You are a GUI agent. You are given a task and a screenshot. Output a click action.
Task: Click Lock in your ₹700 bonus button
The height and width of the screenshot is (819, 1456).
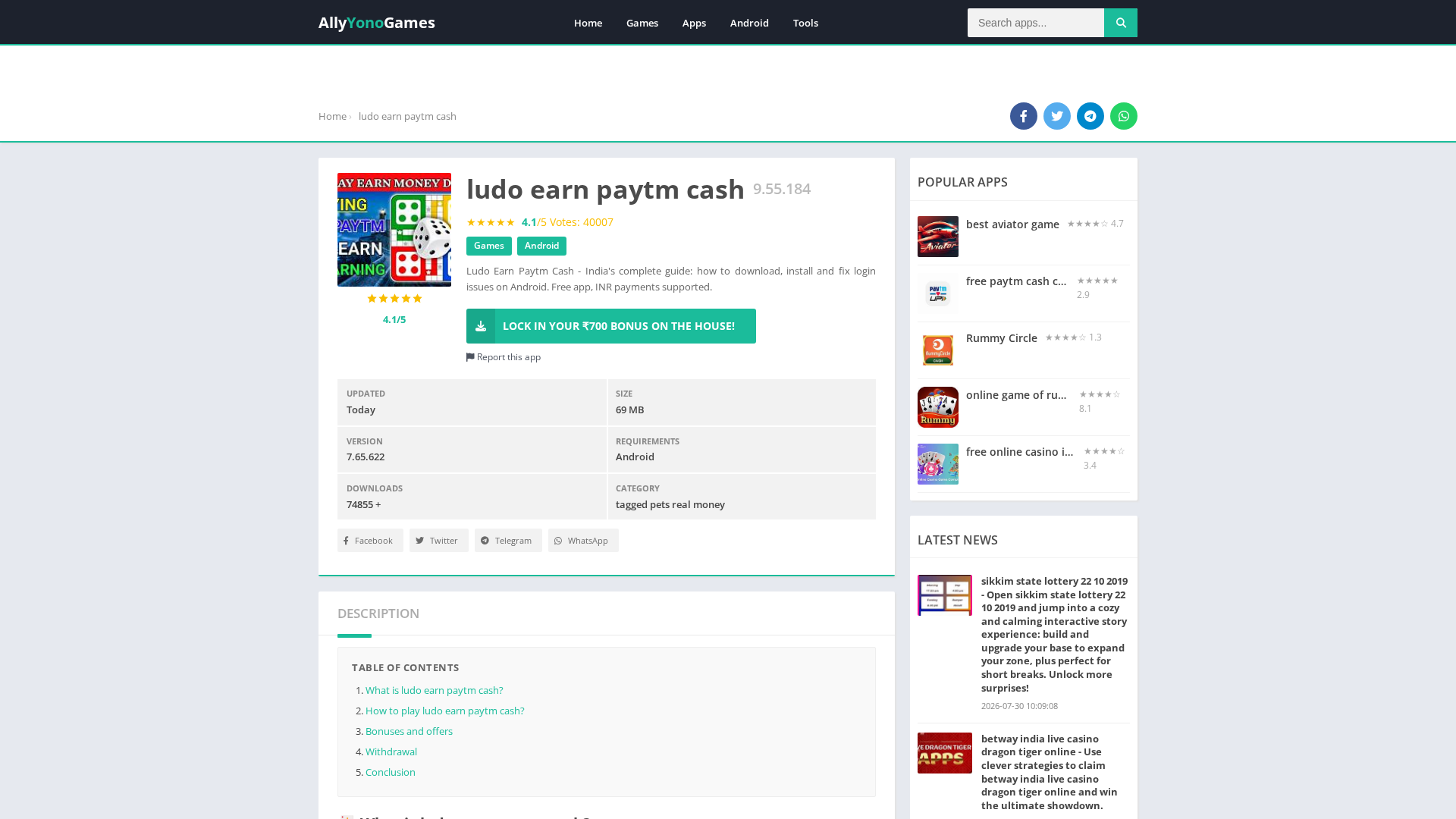[611, 326]
